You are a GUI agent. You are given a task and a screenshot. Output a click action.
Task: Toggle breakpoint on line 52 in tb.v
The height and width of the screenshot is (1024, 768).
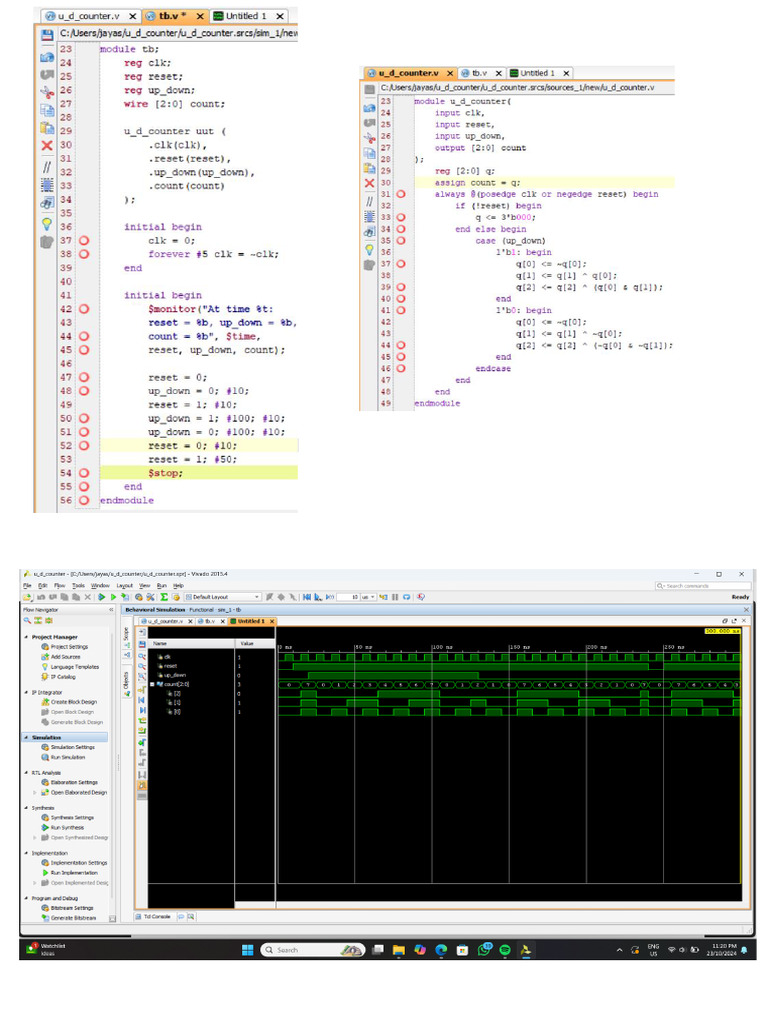84,445
